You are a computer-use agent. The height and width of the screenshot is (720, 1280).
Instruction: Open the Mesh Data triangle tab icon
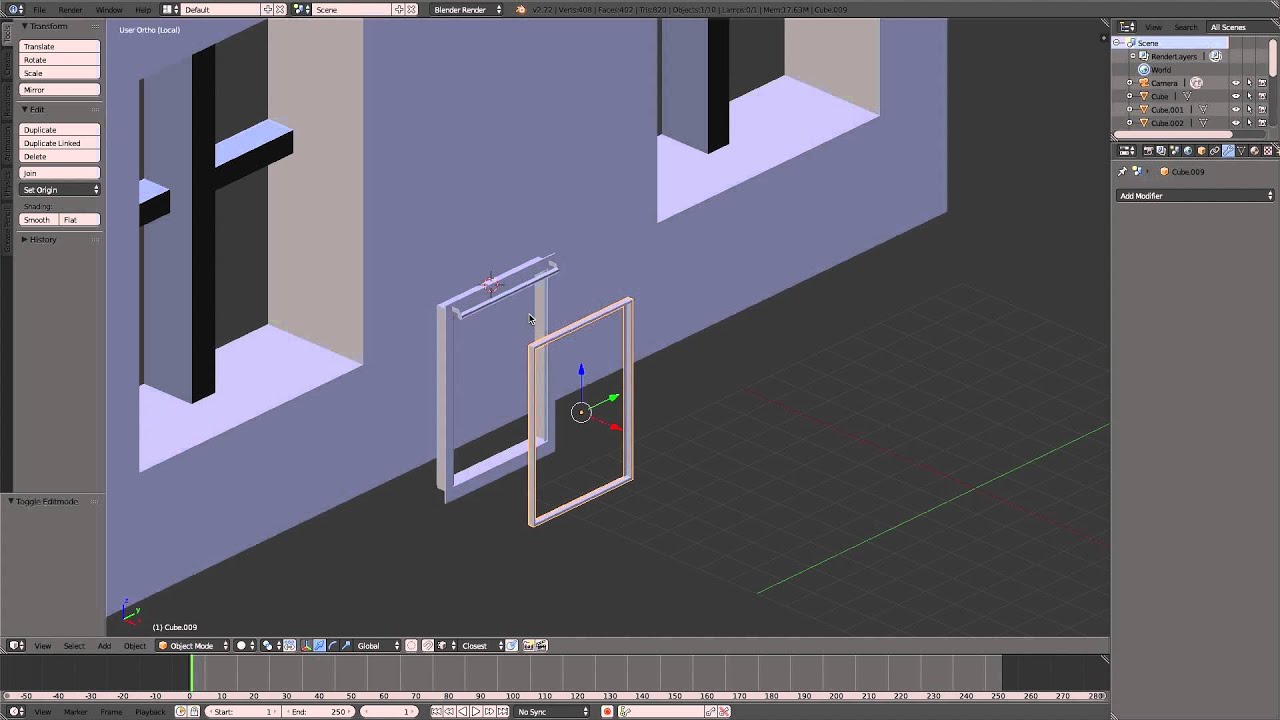coord(1241,151)
